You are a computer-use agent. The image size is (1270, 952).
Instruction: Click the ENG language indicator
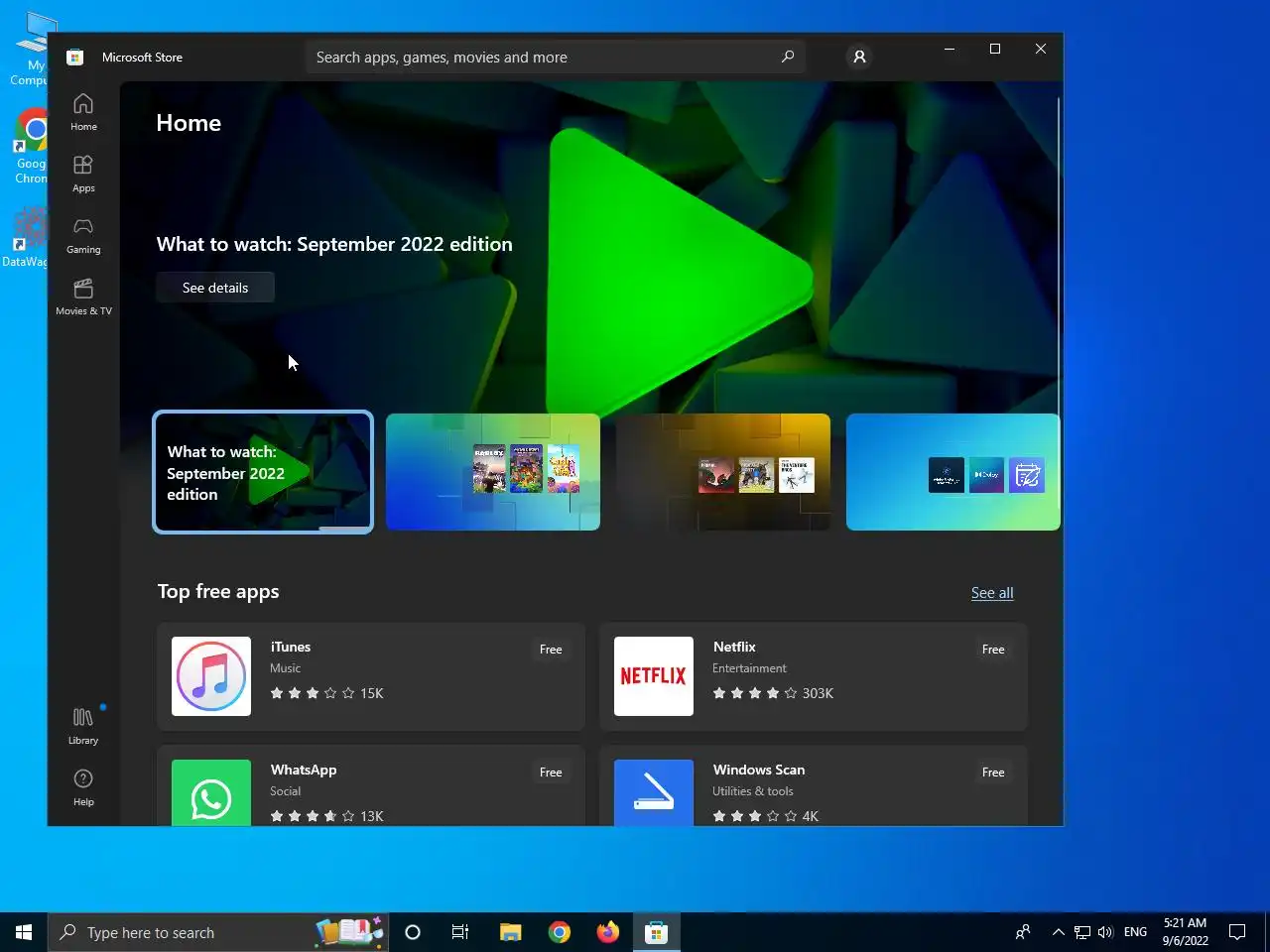pyautogui.click(x=1135, y=932)
